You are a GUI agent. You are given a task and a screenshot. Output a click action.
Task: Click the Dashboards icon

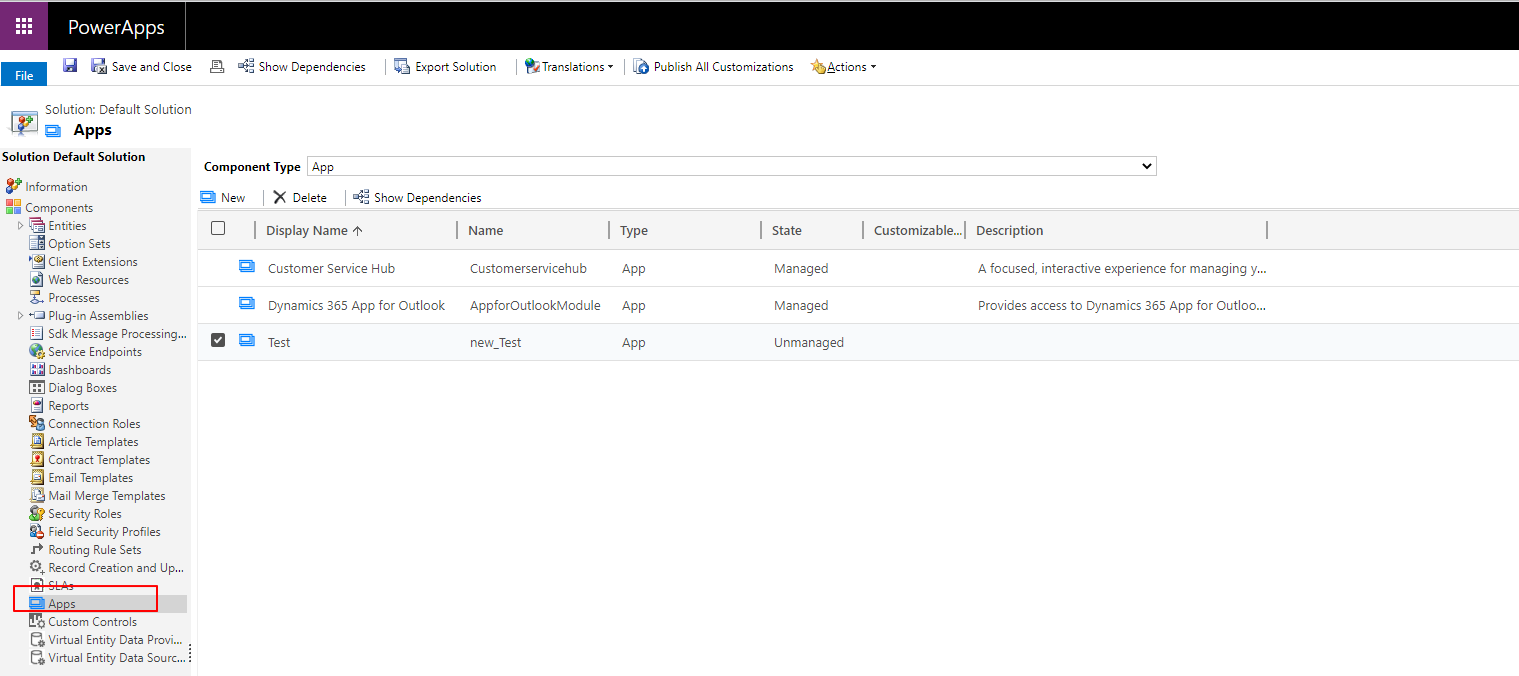click(37, 370)
